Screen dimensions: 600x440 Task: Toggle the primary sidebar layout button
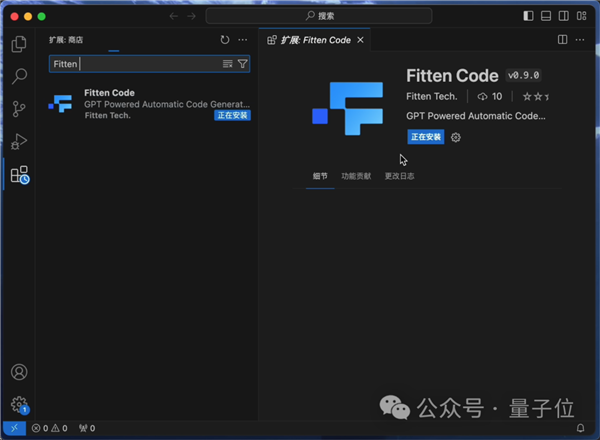pos(528,16)
